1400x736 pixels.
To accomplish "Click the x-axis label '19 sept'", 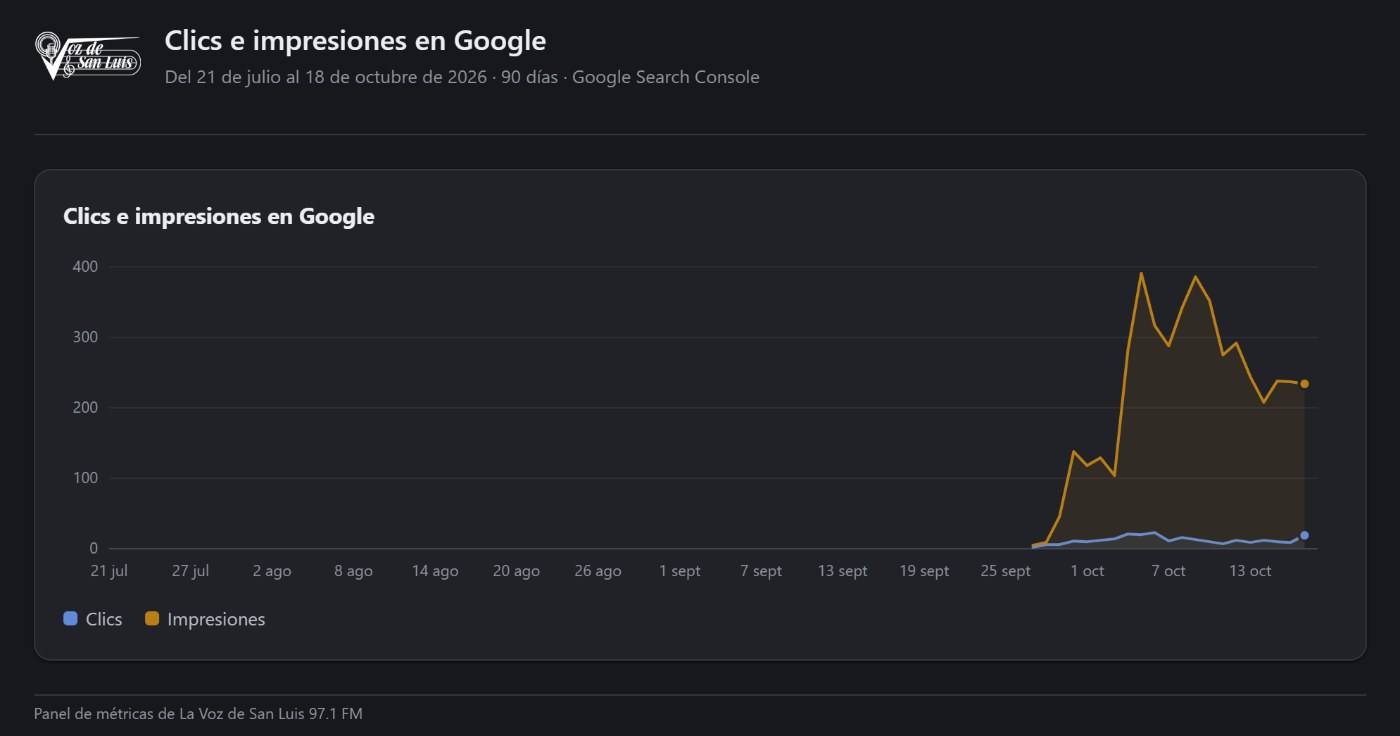I will [x=924, y=571].
